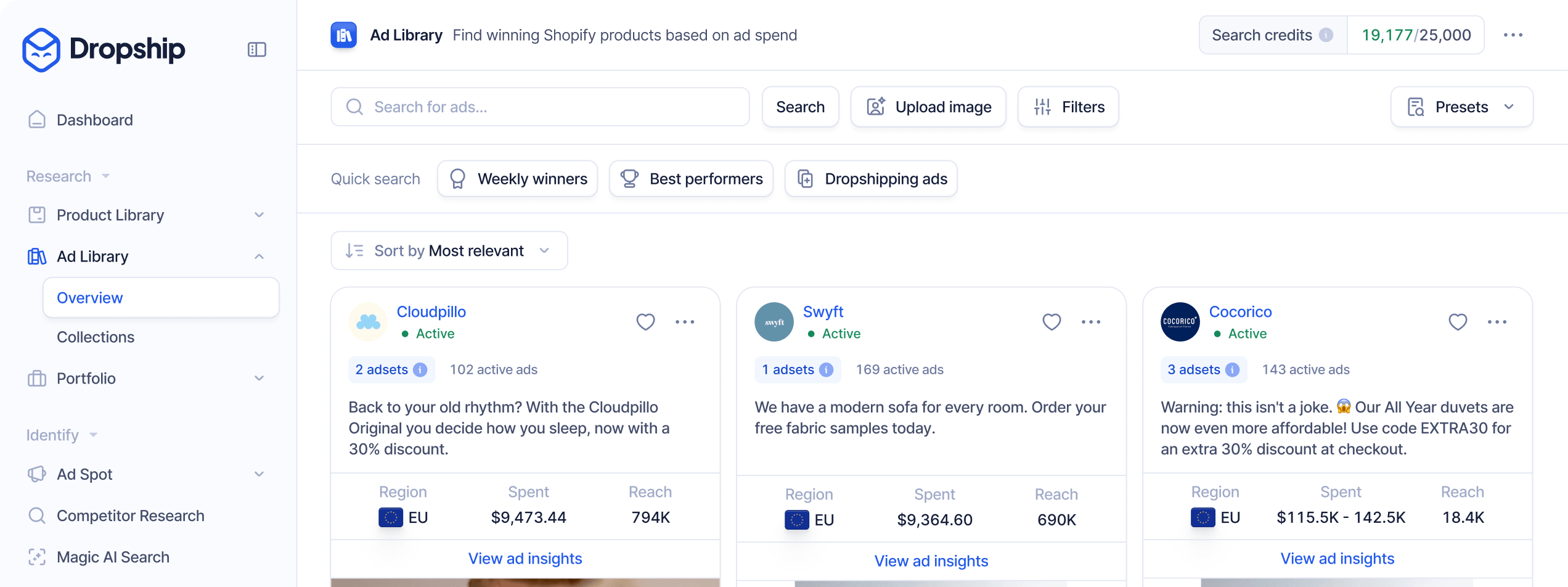The image size is (1568, 587).
Task: Click the Product Library icon in sidebar
Action: [37, 215]
